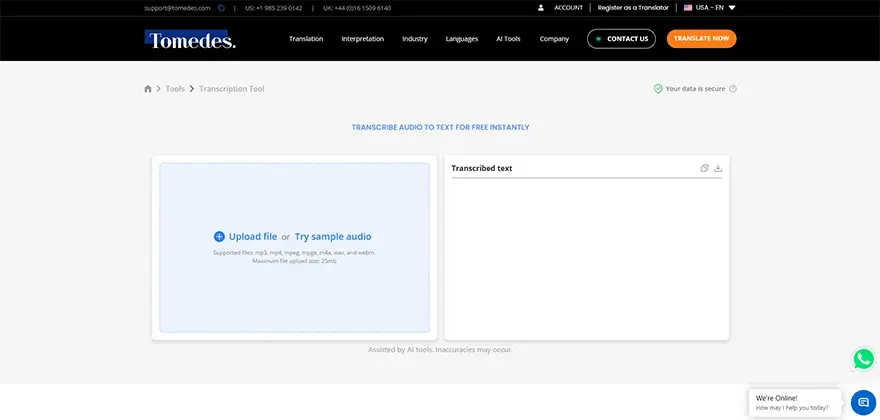Open the Translation menu

306,39
